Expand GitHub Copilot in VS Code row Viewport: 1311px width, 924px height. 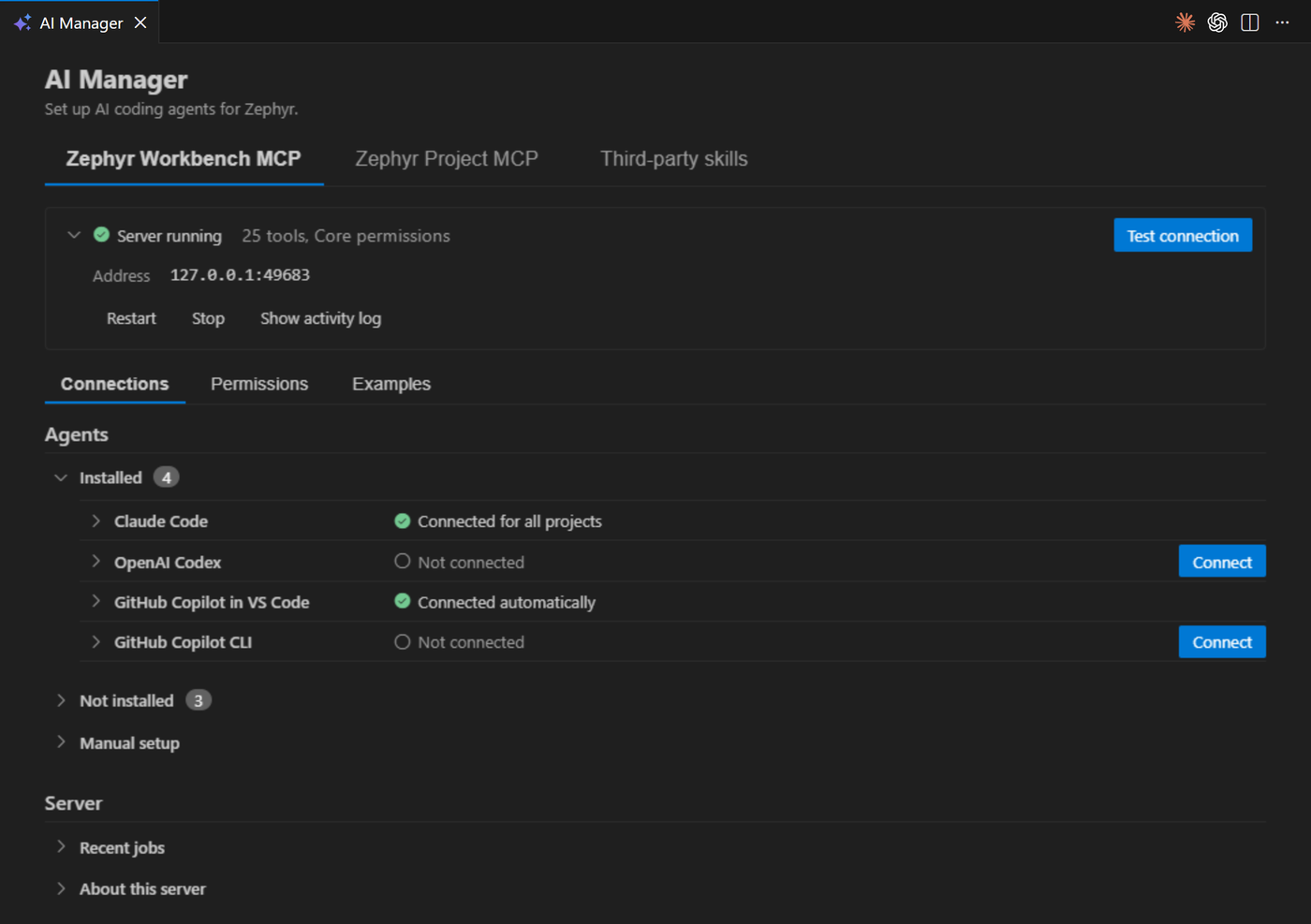tap(96, 601)
